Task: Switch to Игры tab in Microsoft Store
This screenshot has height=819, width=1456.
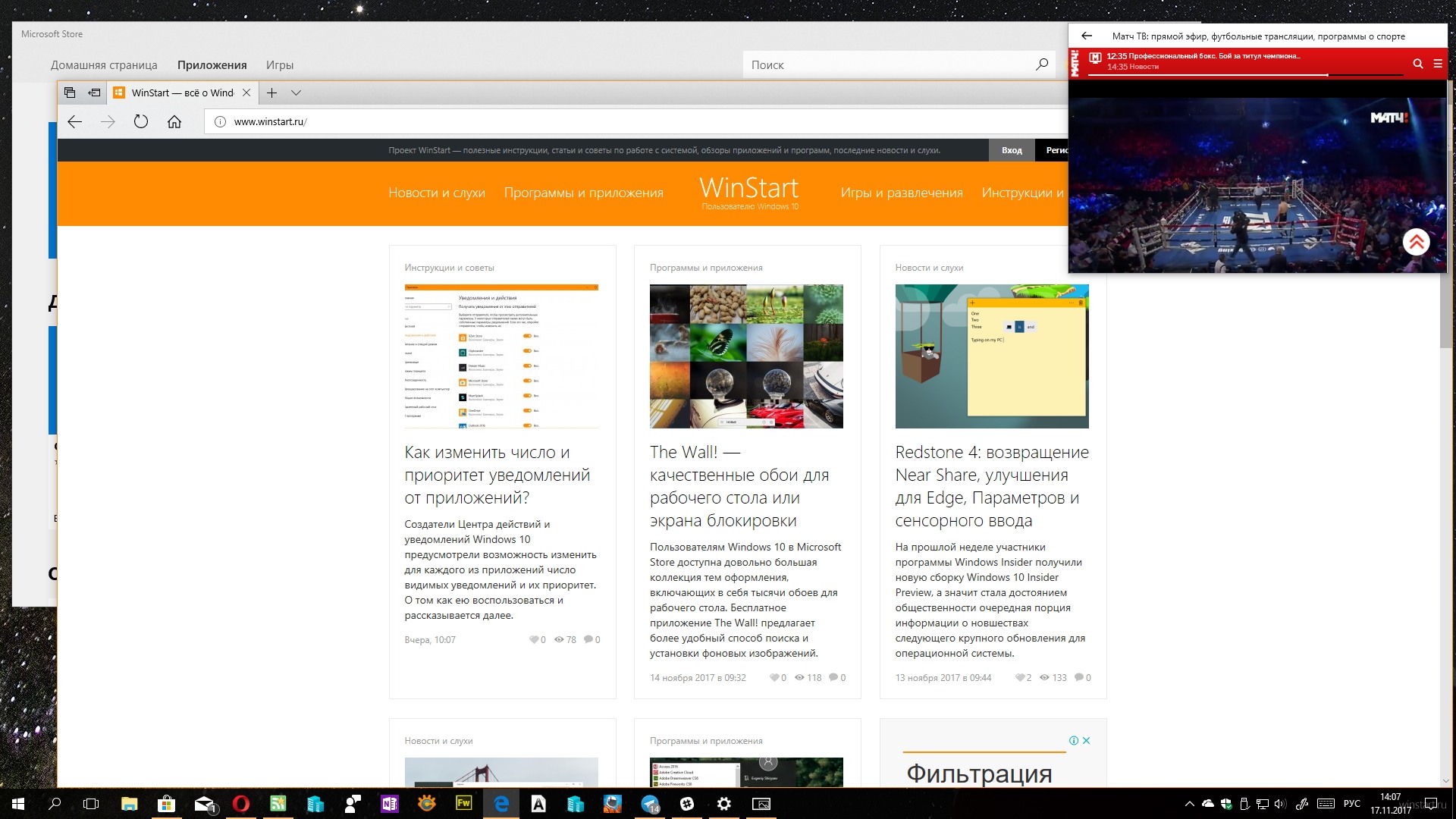Action: [280, 65]
